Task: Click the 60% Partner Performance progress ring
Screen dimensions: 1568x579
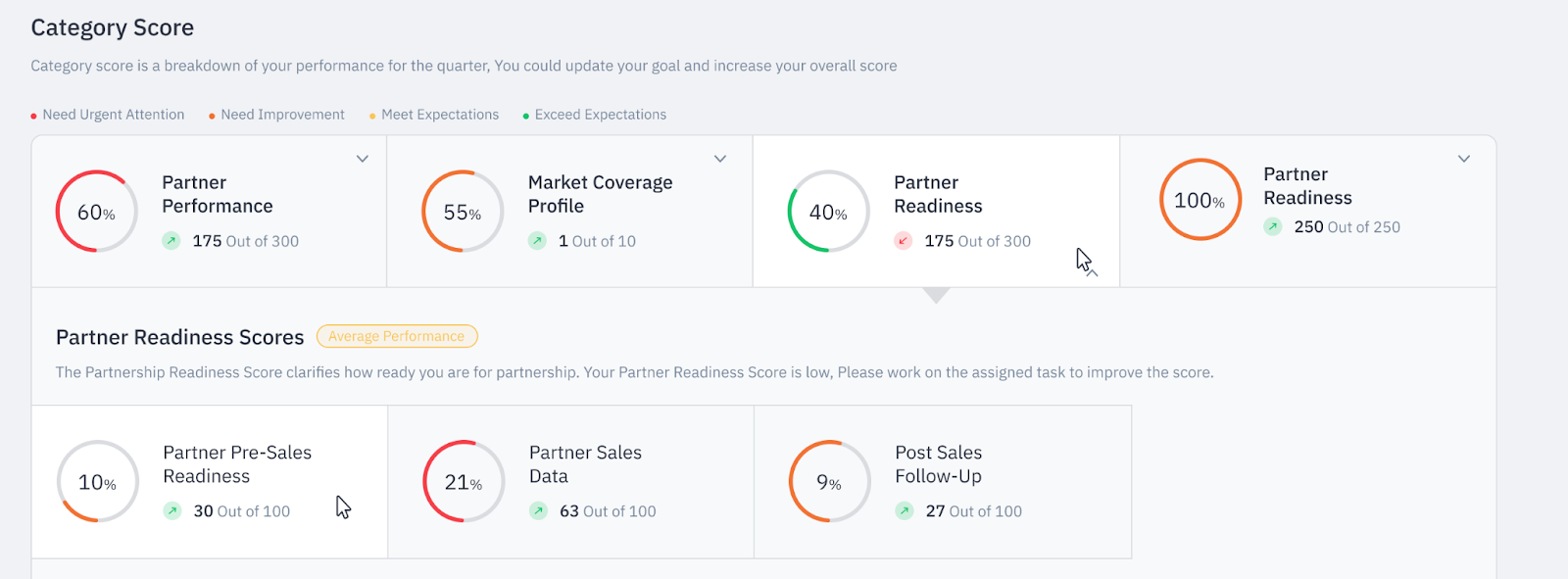Action: pos(96,212)
